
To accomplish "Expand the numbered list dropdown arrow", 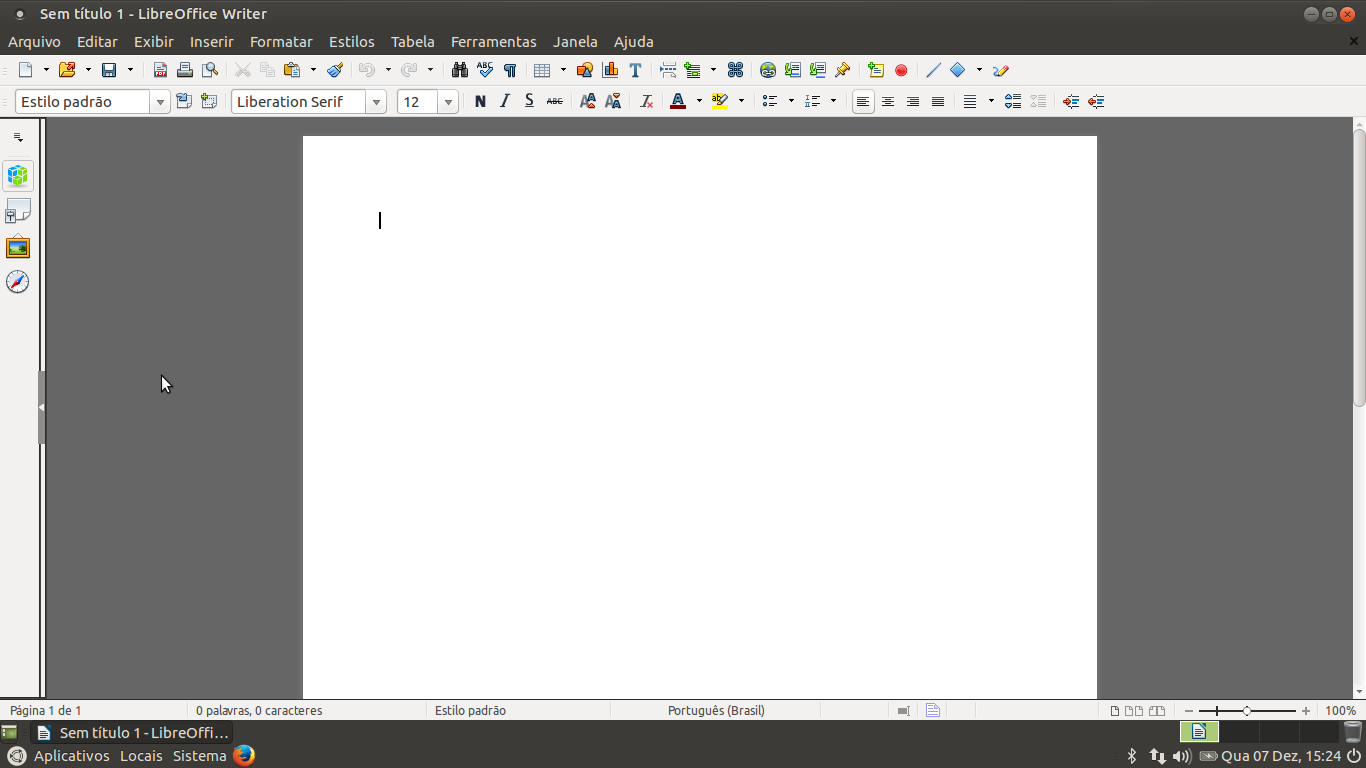I will pos(833,101).
